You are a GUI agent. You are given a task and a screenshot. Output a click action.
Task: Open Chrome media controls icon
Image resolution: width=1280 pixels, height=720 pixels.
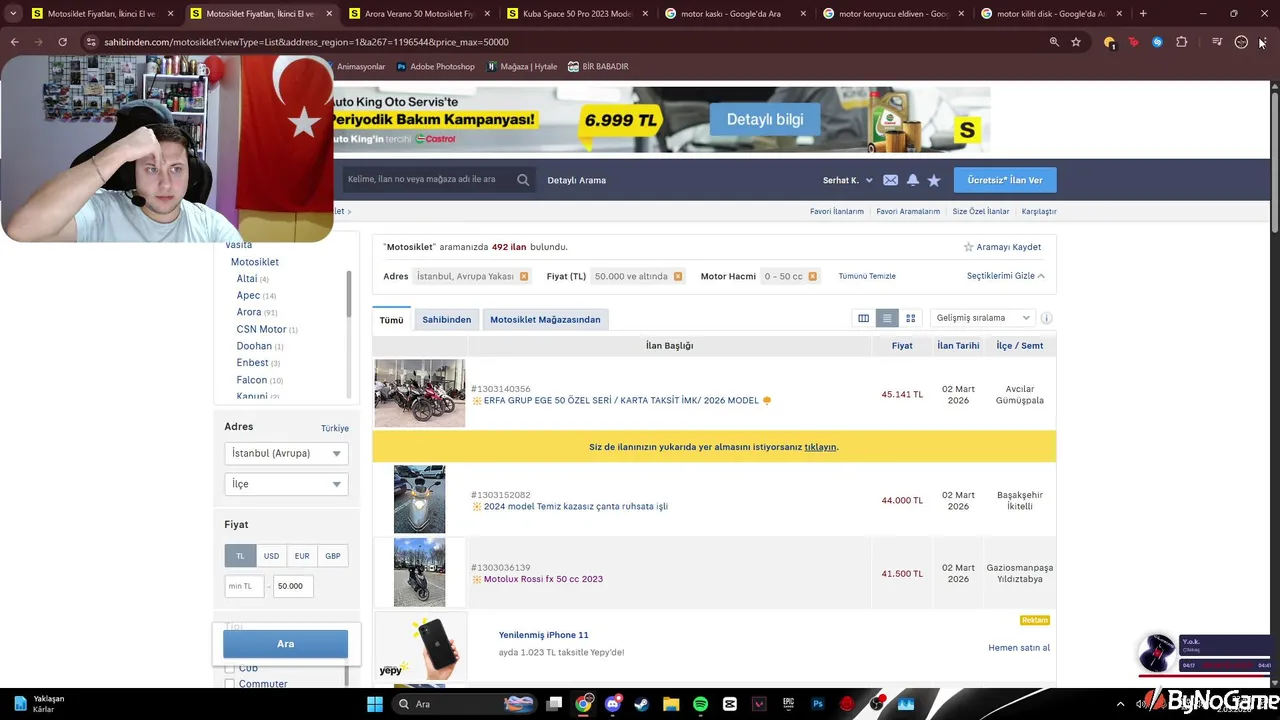1217,42
